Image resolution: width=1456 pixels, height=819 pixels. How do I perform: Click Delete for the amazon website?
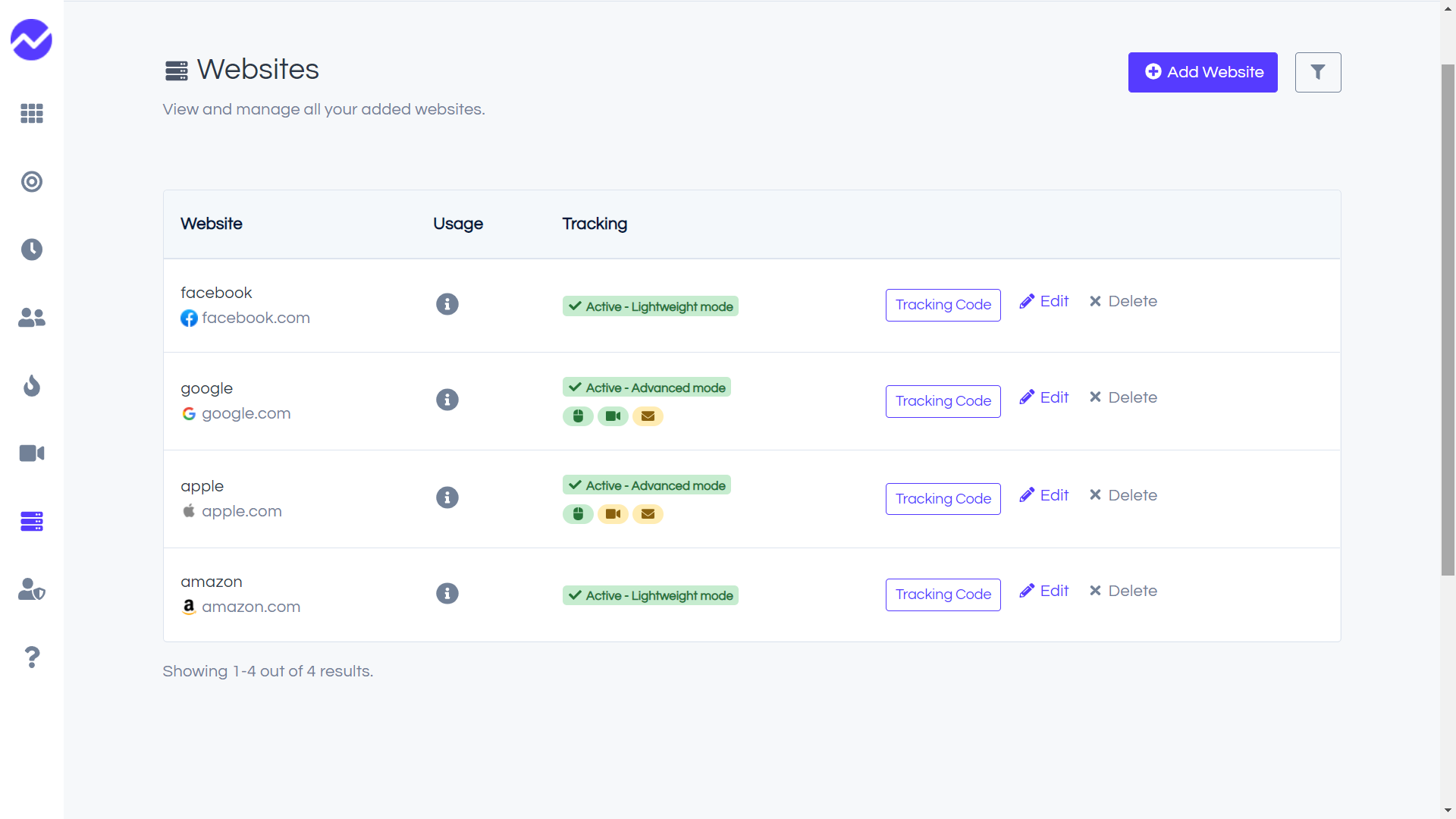pos(1123,591)
